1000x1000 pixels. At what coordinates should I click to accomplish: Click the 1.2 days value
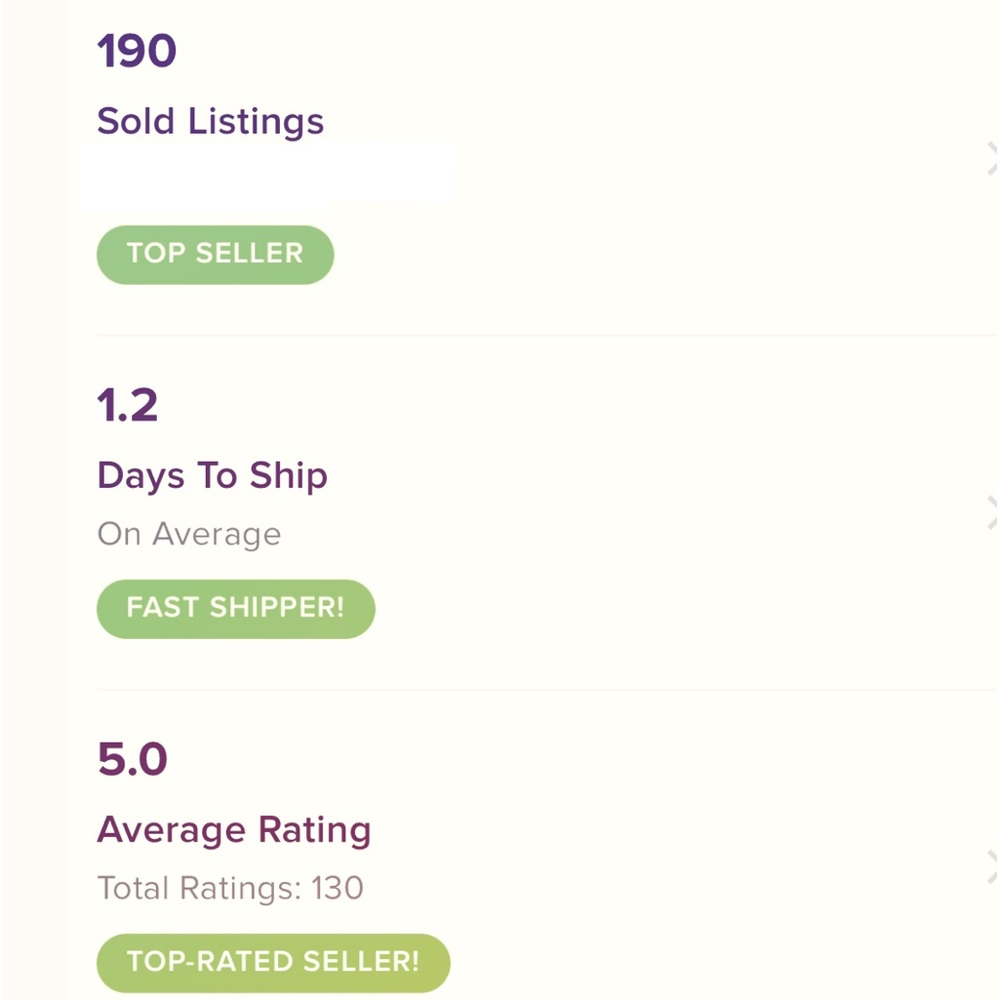point(128,406)
